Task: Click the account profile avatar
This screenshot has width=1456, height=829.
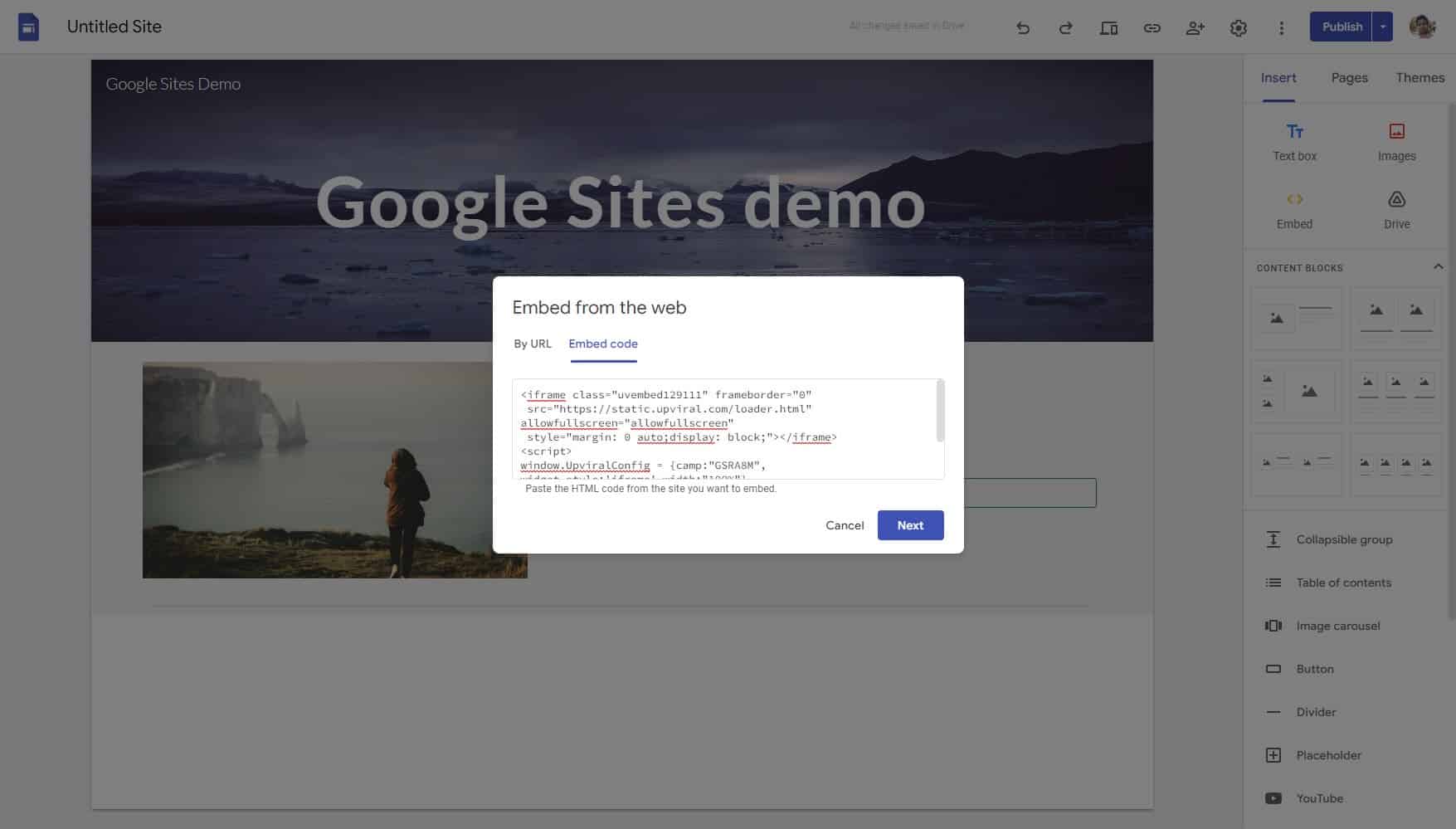Action: 1422,27
